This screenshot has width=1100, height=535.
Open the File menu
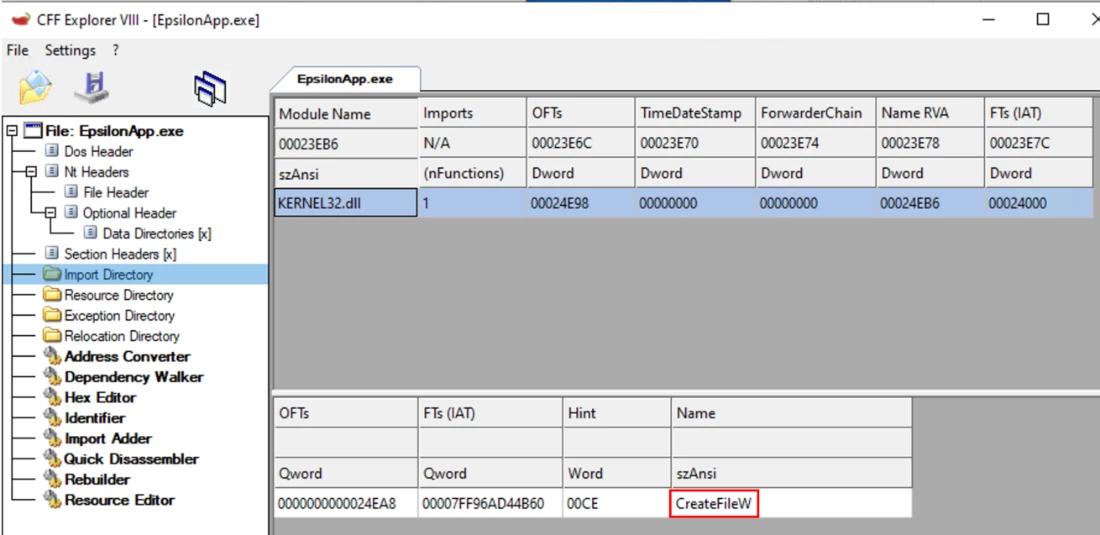(18, 50)
